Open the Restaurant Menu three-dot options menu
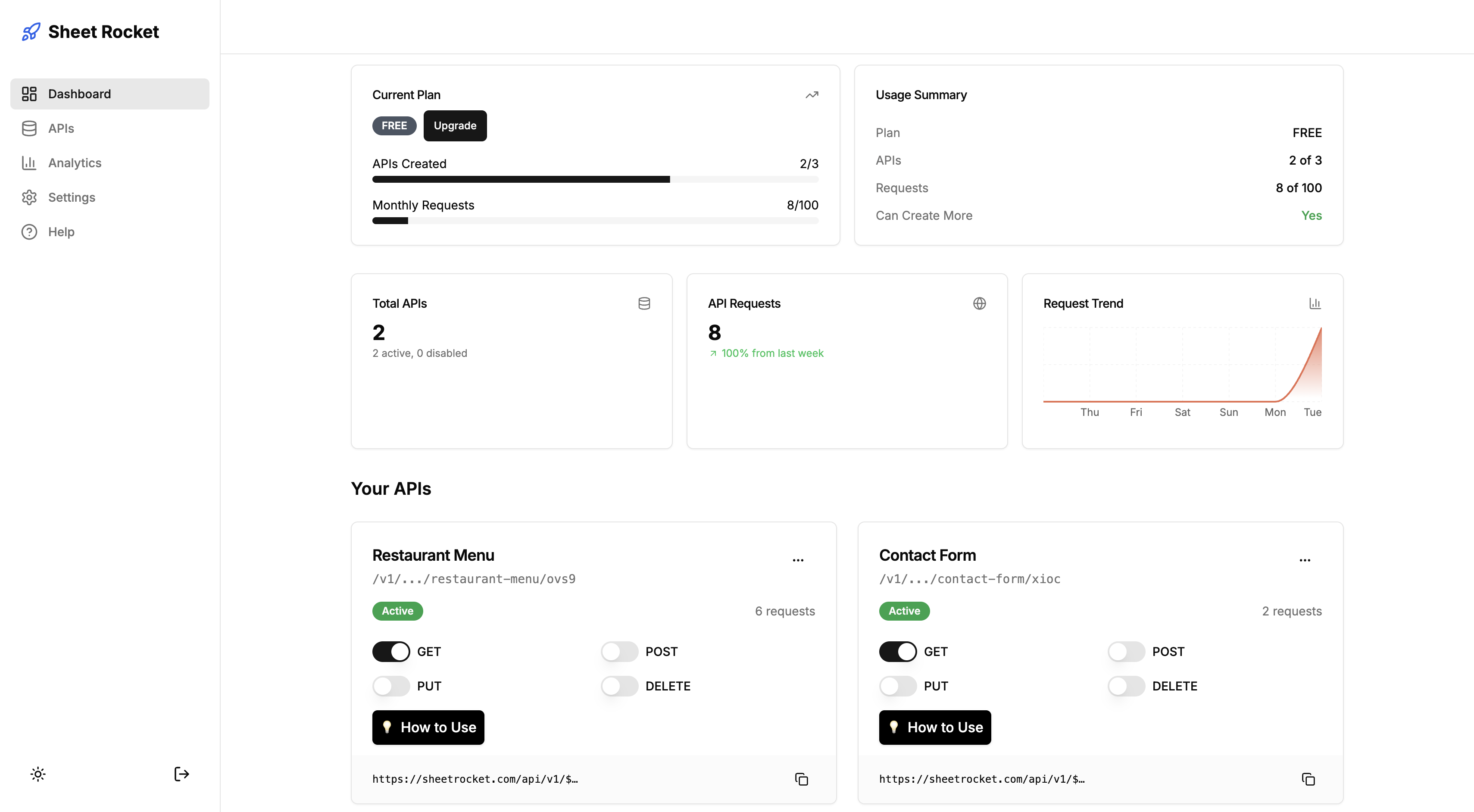Screen dimensions: 1474x812 [x=798, y=559]
